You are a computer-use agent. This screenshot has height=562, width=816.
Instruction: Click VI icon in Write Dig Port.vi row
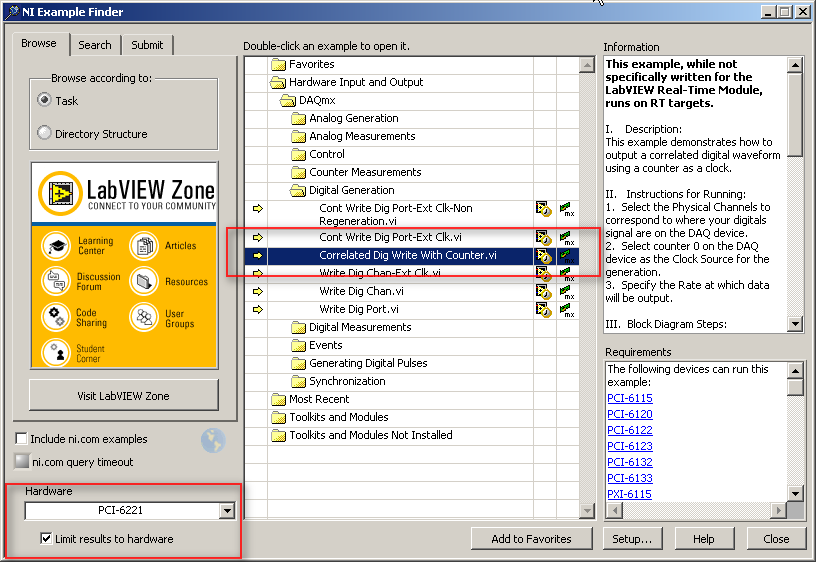coord(543,310)
